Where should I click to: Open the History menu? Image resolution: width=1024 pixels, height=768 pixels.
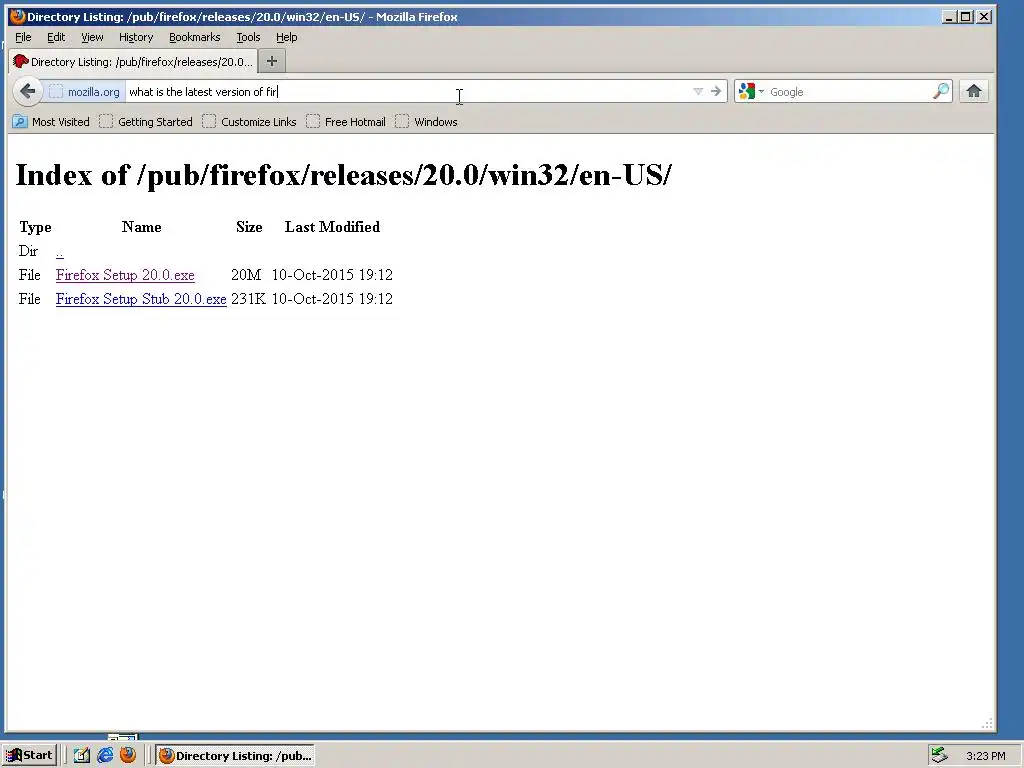tap(136, 37)
